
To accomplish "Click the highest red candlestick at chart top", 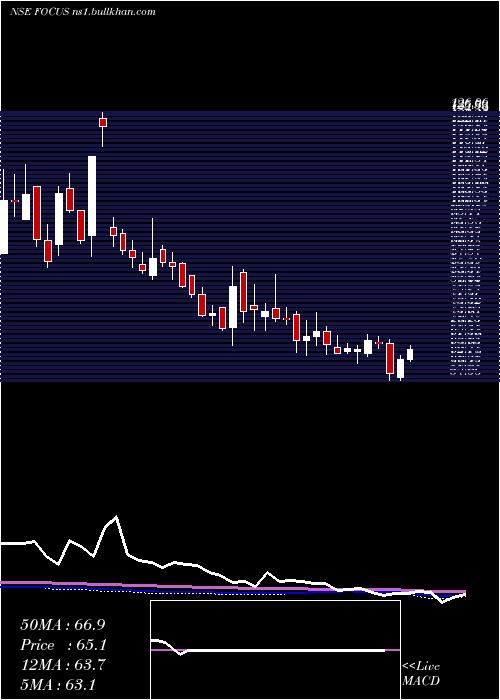I will click(x=103, y=122).
